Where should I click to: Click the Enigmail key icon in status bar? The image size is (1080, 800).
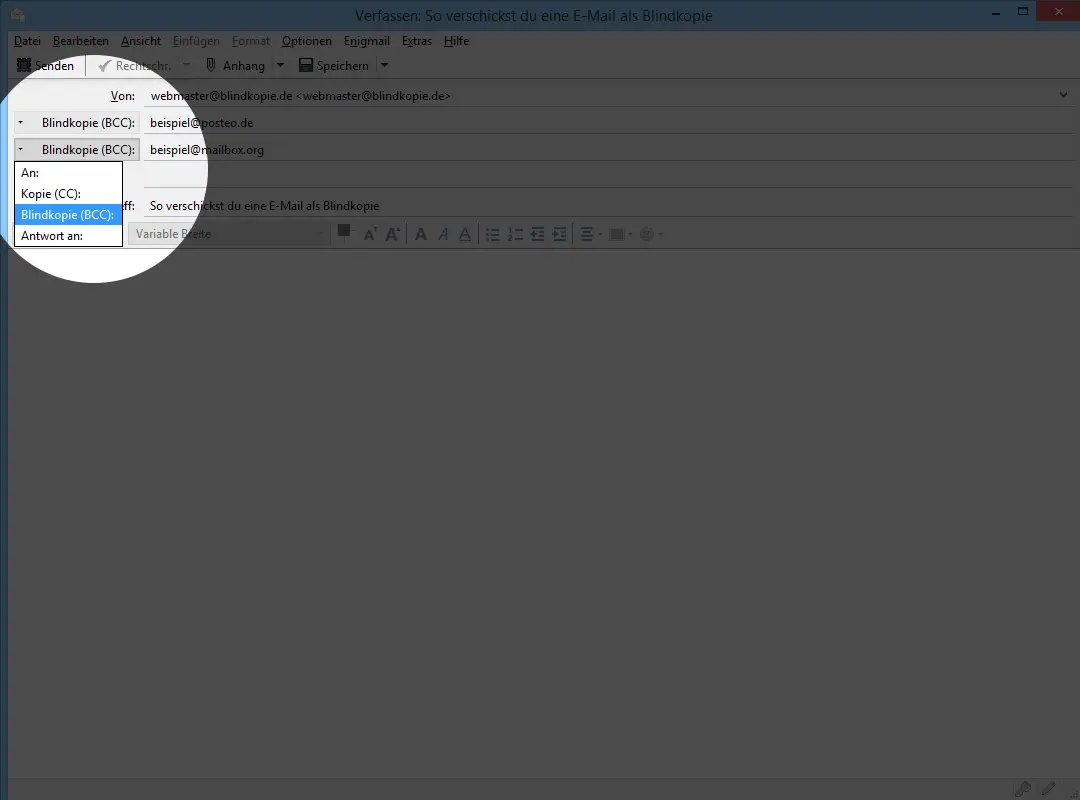click(x=1022, y=789)
